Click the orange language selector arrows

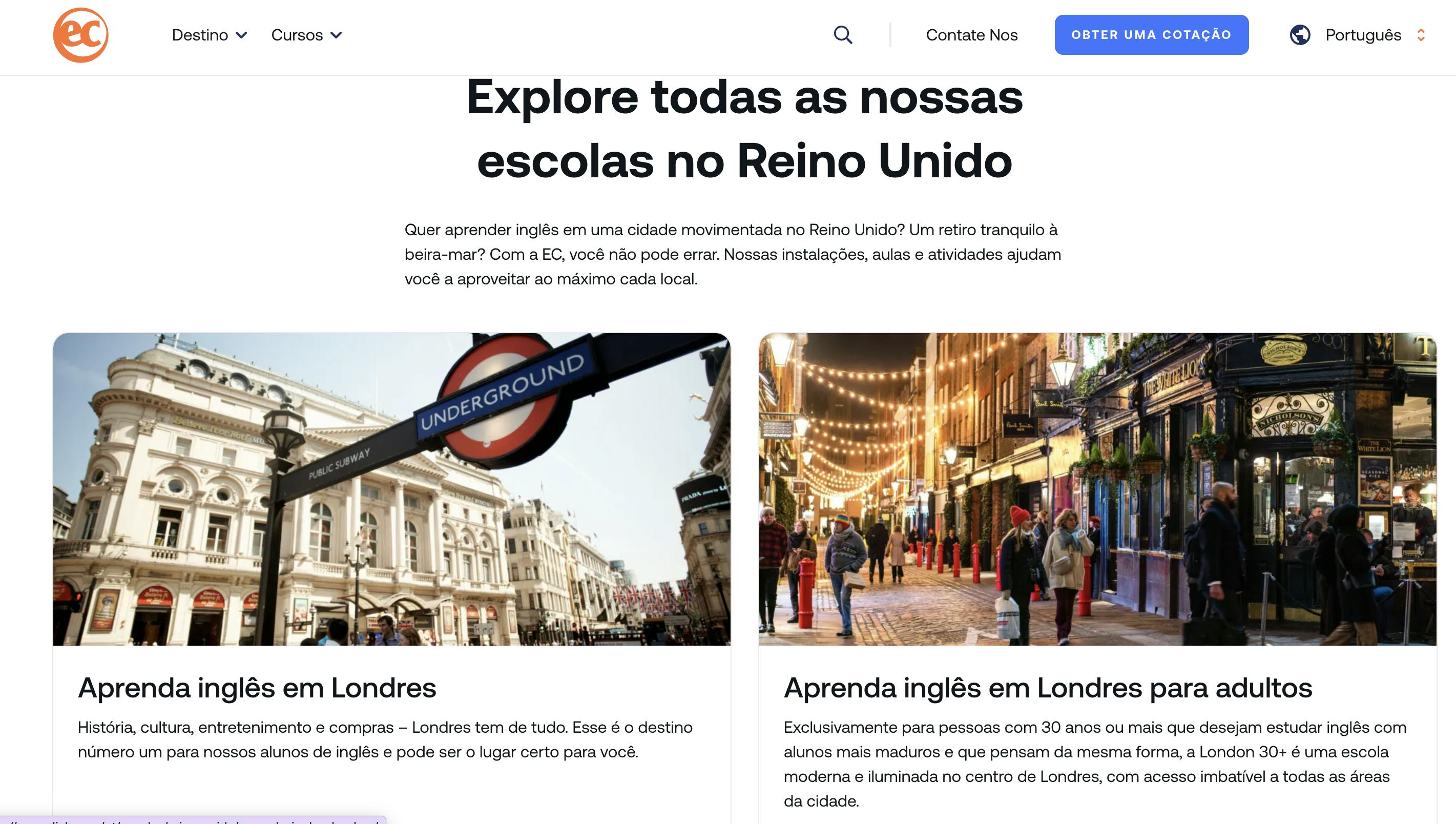(x=1421, y=35)
